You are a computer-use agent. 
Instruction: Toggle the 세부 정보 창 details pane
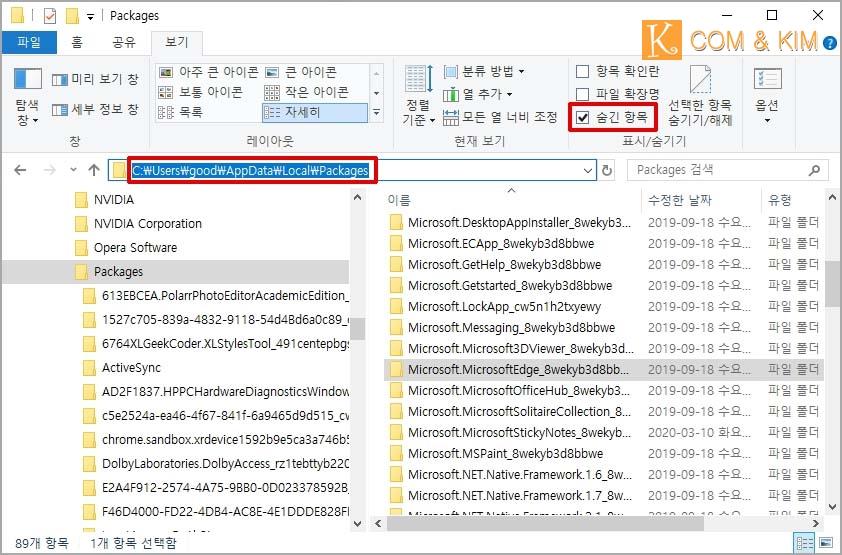pos(95,109)
